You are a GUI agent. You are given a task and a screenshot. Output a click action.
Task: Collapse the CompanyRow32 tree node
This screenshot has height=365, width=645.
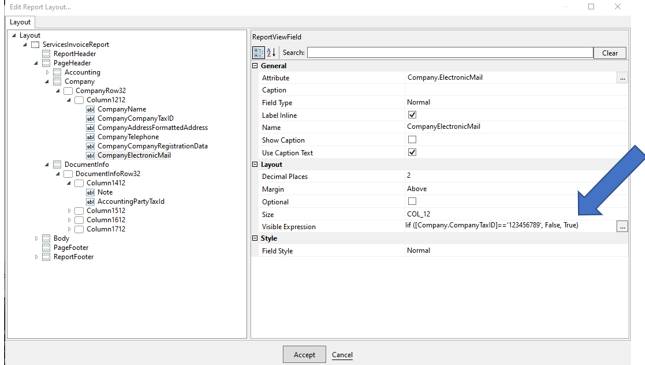[58, 91]
